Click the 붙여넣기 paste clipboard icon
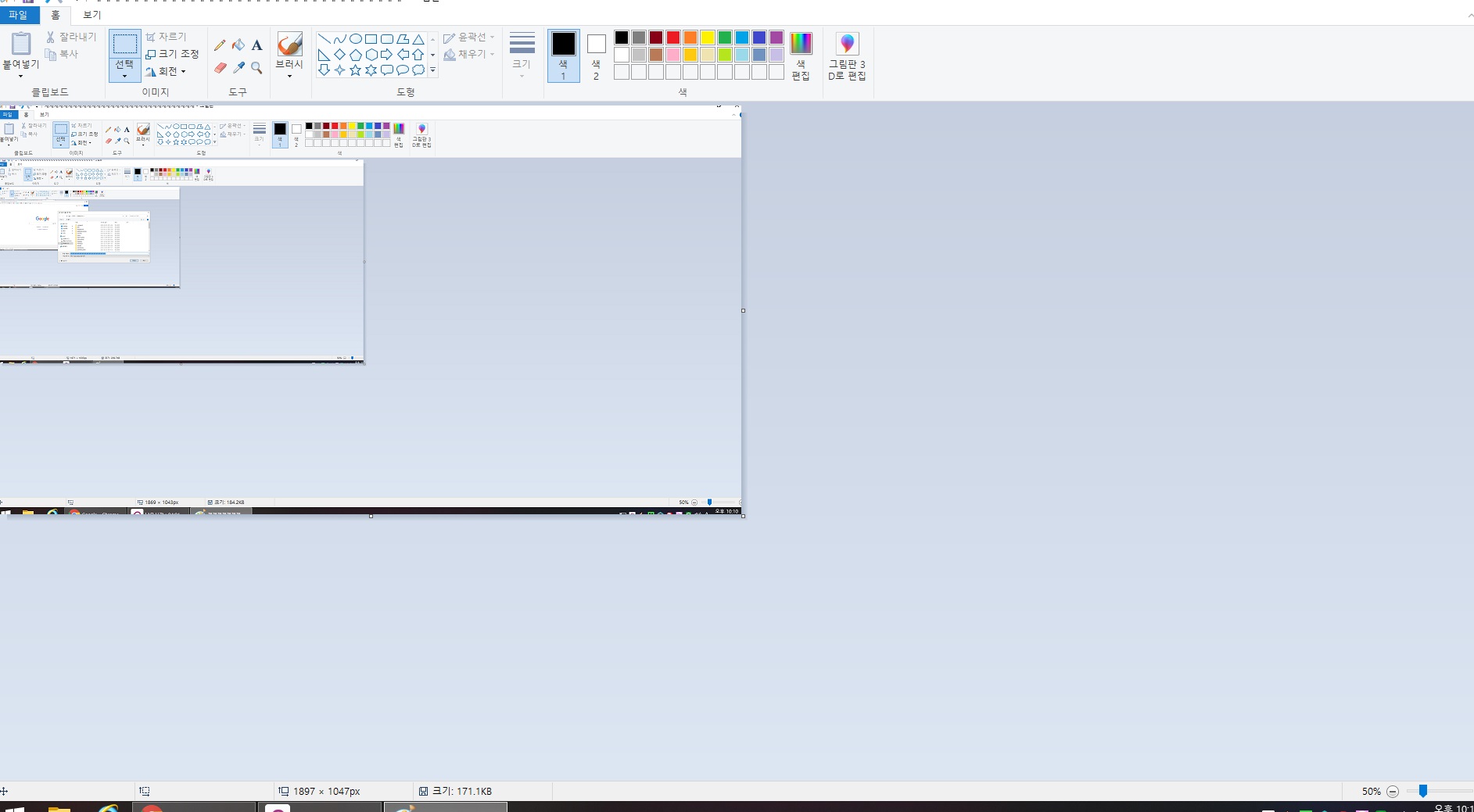The width and height of the screenshot is (1474, 812). pos(21,44)
